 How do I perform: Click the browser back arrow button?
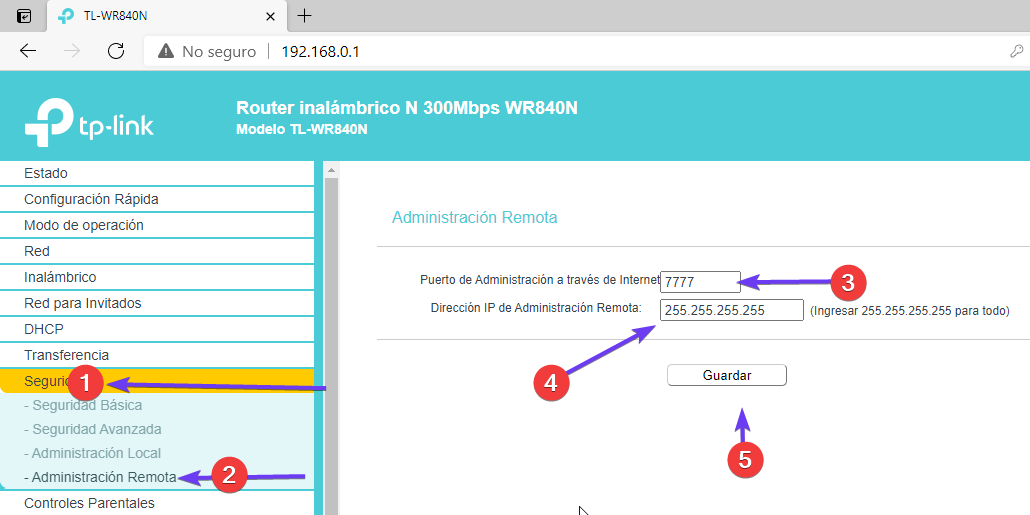(x=28, y=51)
